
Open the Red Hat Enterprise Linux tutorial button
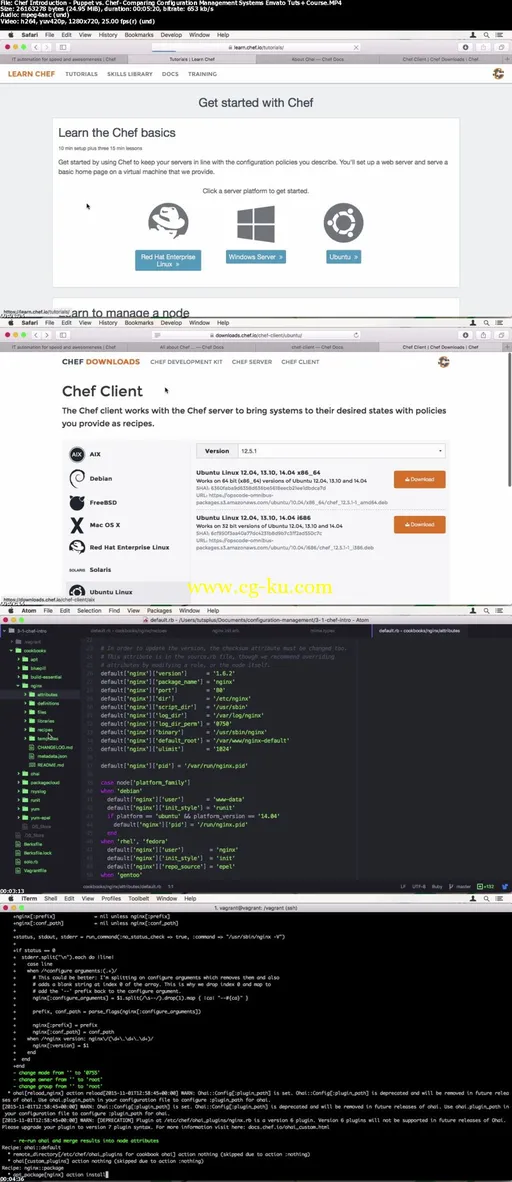[168, 260]
